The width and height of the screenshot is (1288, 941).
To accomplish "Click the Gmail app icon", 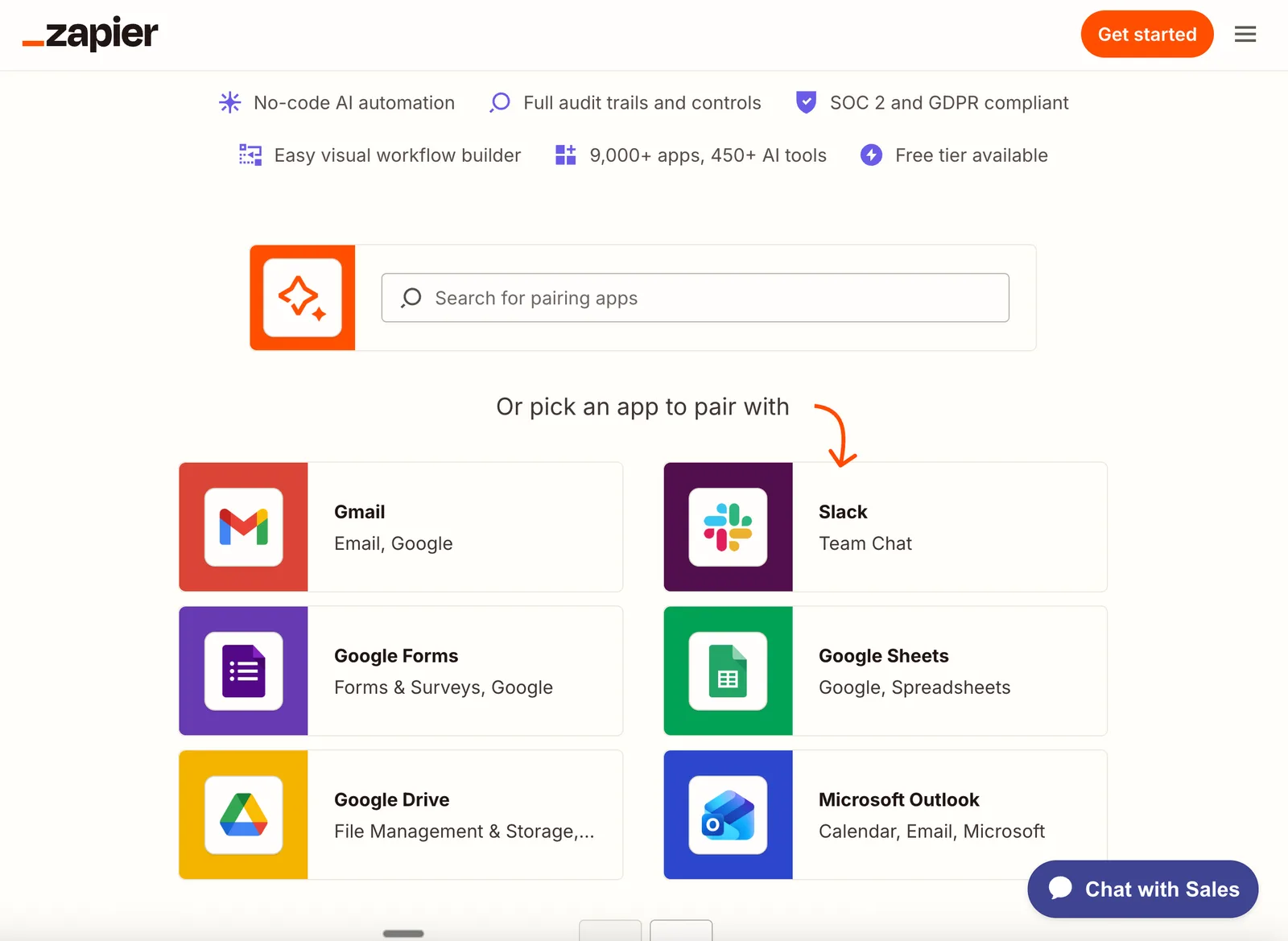I will coord(243,527).
